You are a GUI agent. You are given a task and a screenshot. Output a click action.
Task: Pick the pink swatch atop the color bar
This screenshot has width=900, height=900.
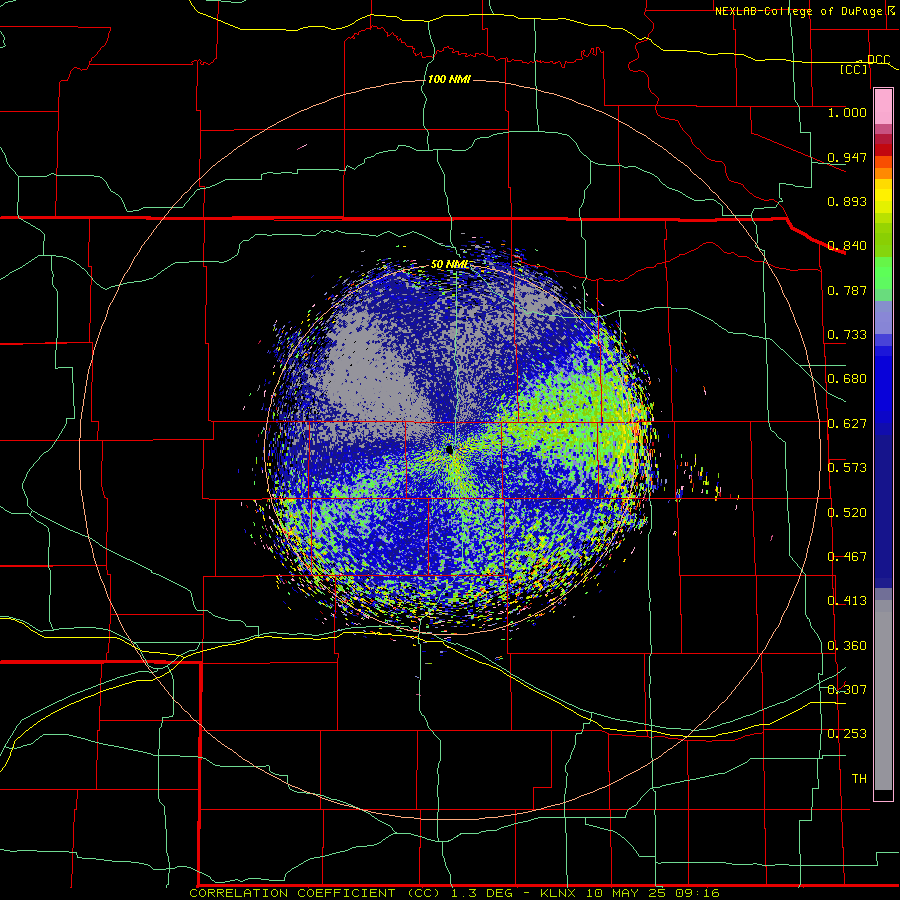click(x=883, y=107)
